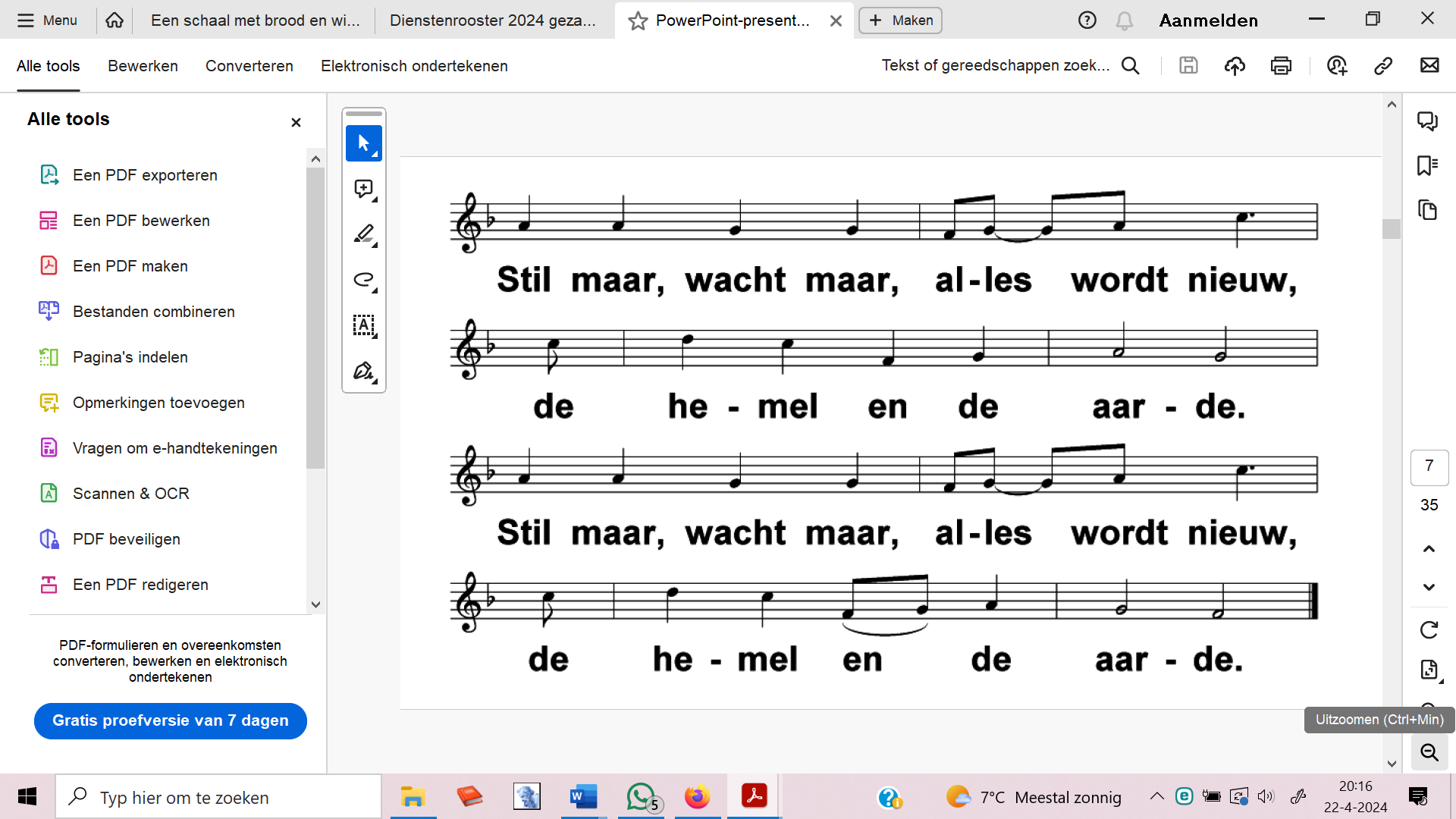Viewport: 1456px width, 819px height.
Task: Click the rotate view icon
Action: click(1429, 629)
